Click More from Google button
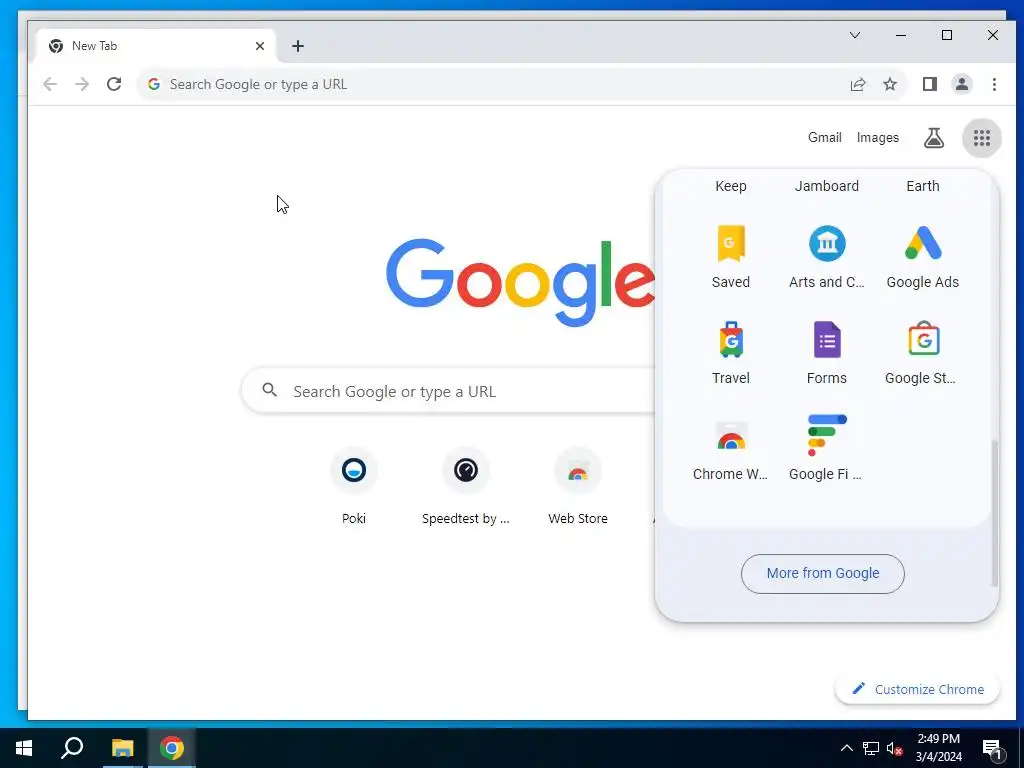This screenshot has height=768, width=1024. (x=822, y=573)
